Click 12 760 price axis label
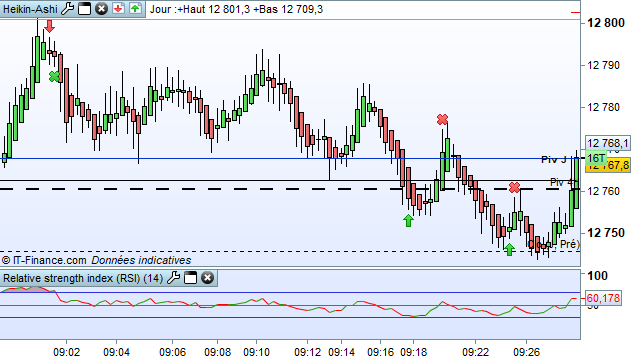This screenshot has width=631, height=360. click(603, 191)
